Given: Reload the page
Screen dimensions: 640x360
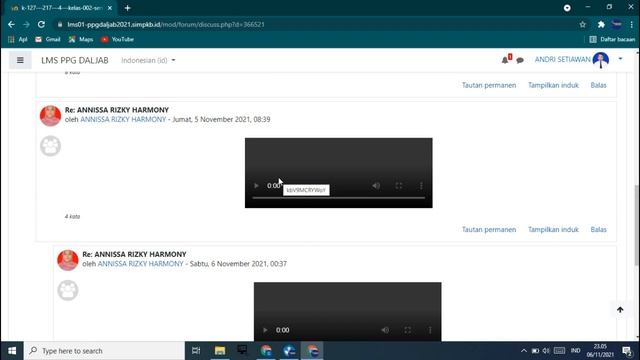Looking at the screenshot, I should [x=41, y=24].
